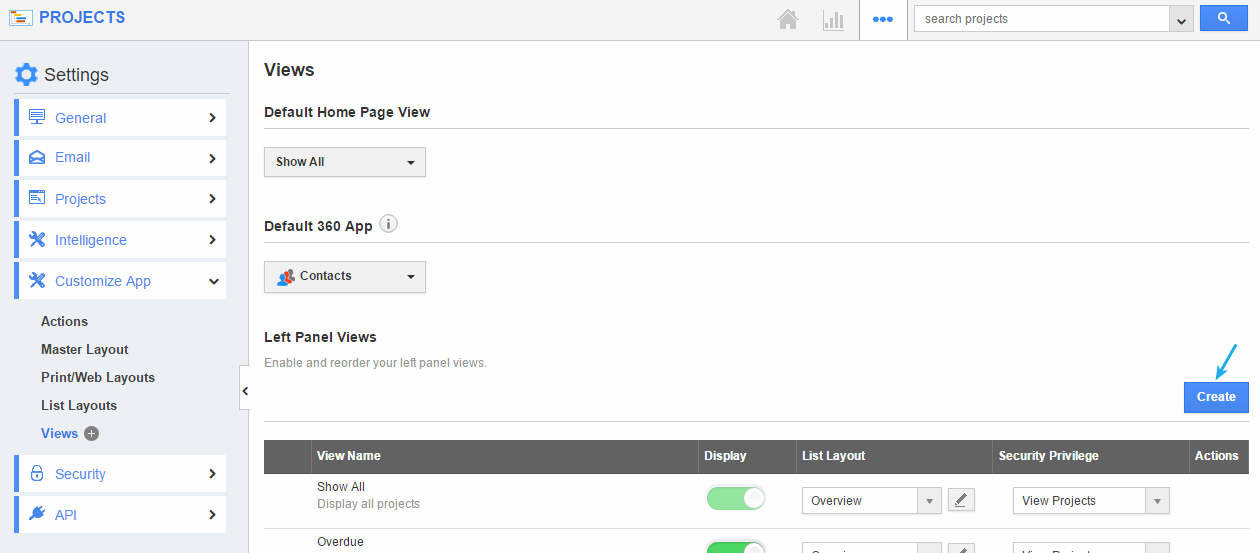Open the Contacts 360 App dropdown

tap(345, 277)
